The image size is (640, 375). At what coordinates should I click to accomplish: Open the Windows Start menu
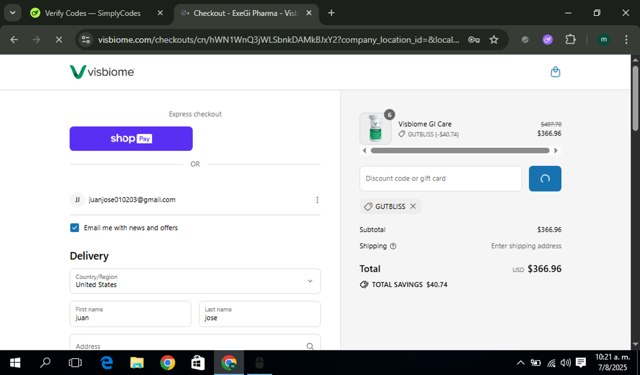[15, 362]
